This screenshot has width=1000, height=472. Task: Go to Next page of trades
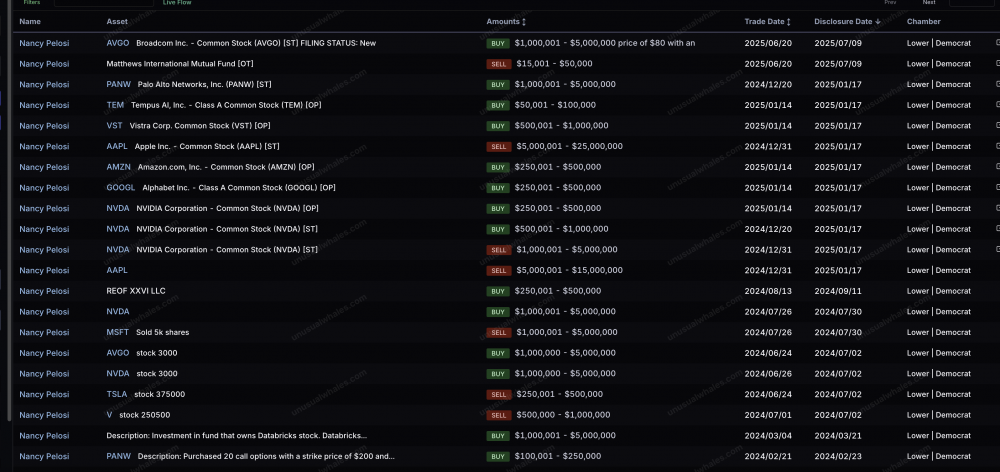[929, 3]
